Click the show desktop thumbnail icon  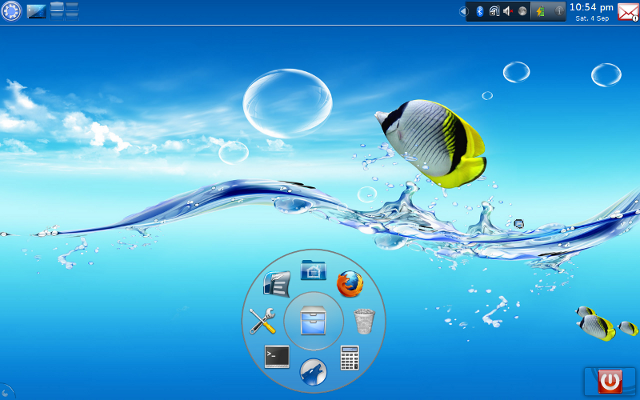click(36, 11)
